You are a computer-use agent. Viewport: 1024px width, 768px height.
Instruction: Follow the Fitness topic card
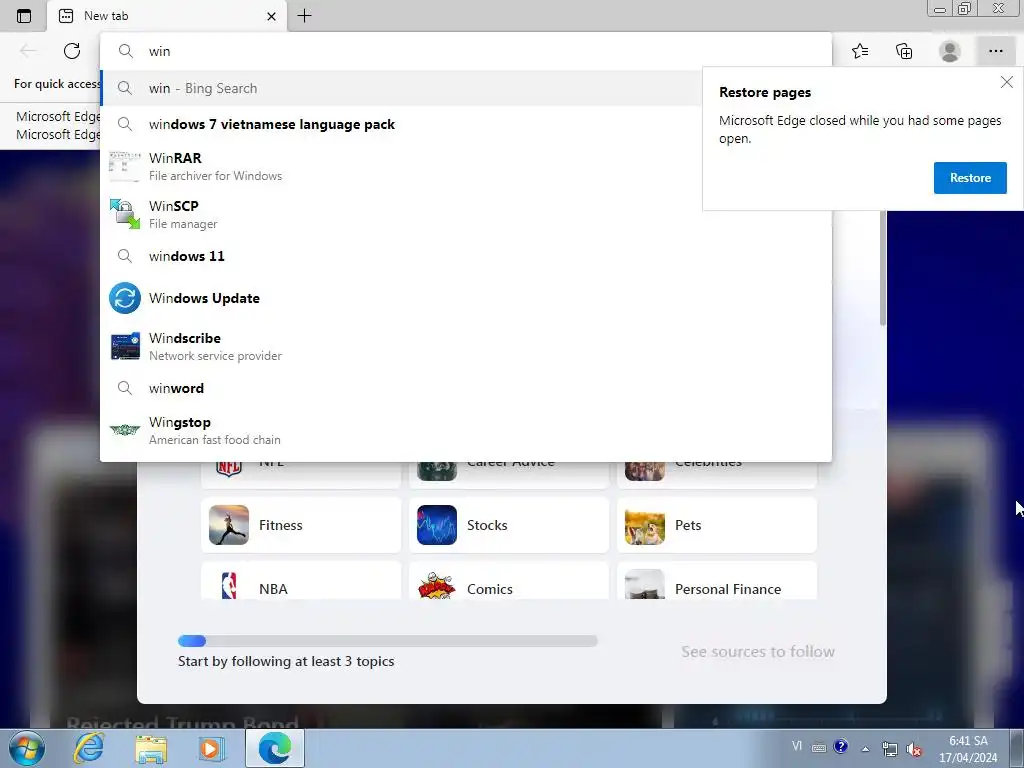(301, 525)
